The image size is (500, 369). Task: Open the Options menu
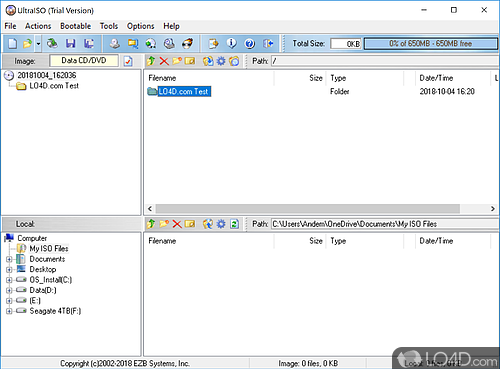(x=140, y=26)
